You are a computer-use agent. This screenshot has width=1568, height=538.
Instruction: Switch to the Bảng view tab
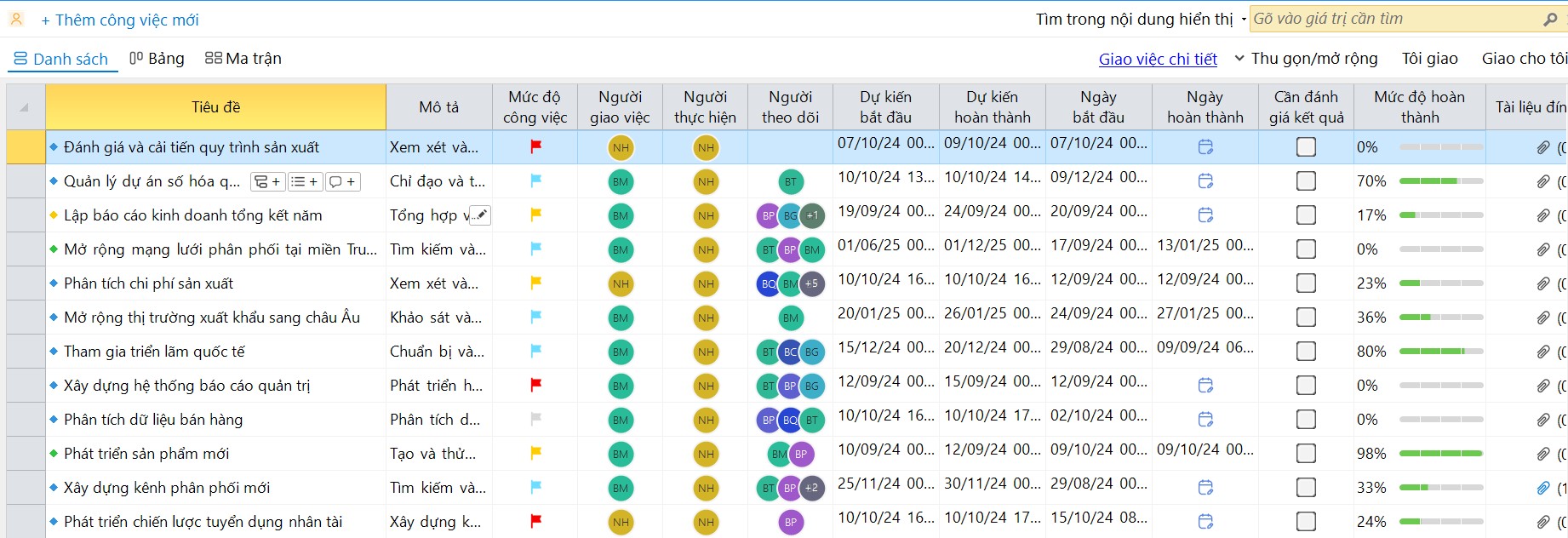pyautogui.click(x=157, y=59)
